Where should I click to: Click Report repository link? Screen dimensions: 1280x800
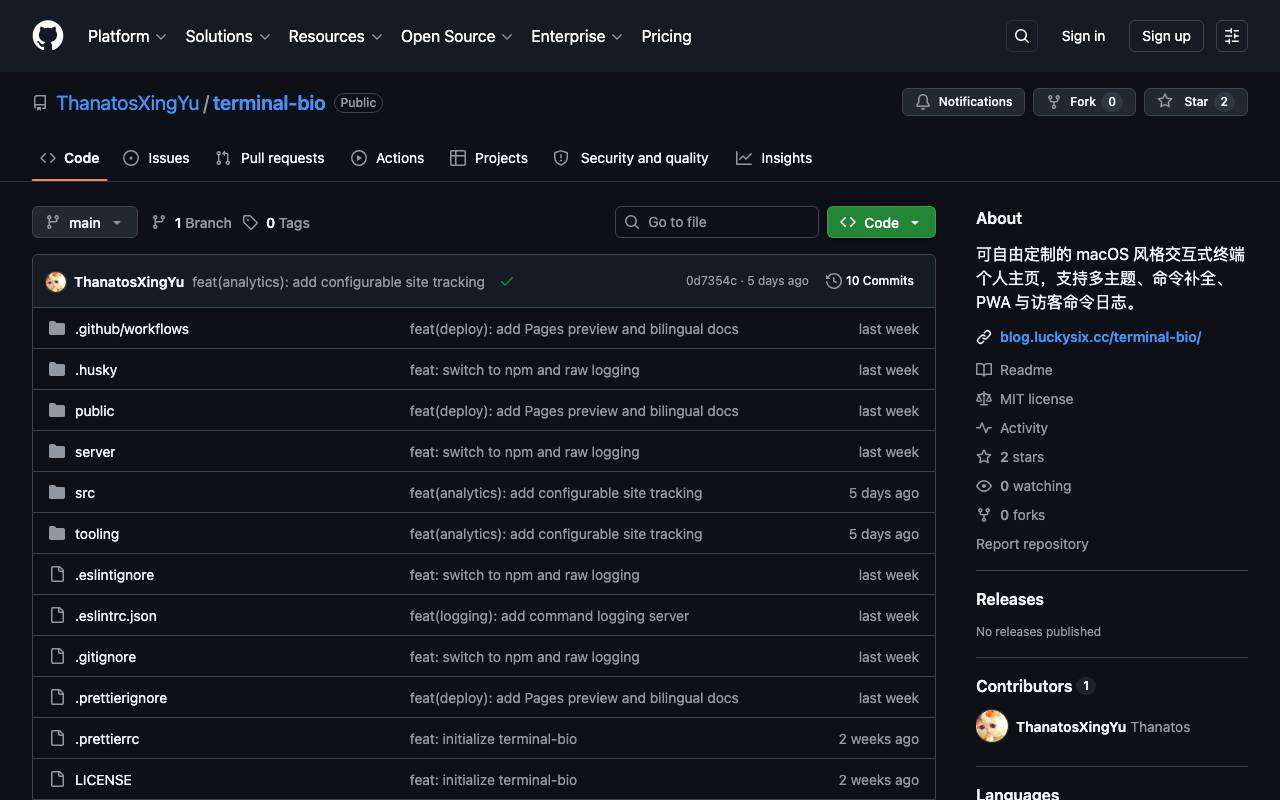(1032, 544)
